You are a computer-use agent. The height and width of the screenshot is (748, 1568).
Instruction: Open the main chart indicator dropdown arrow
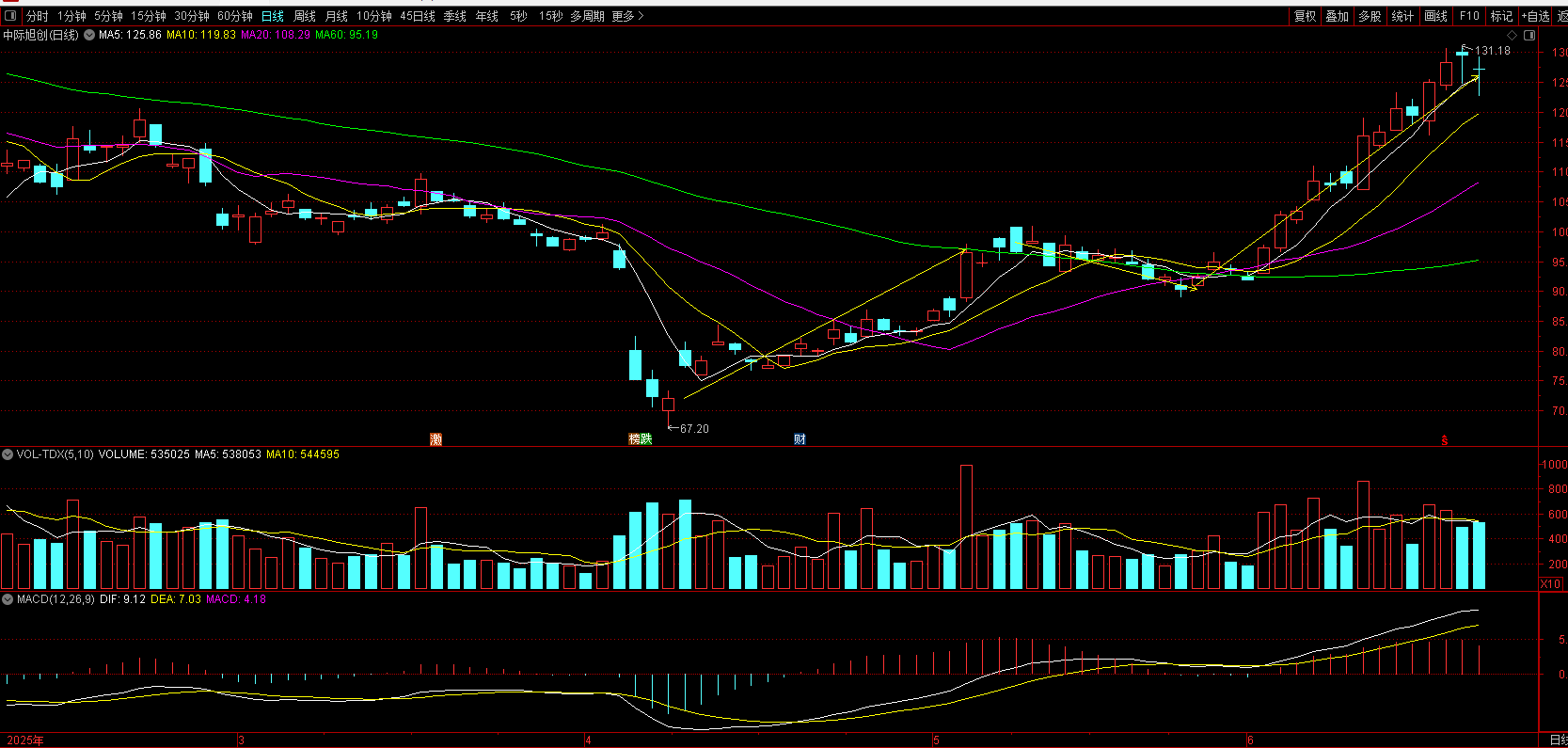89,35
